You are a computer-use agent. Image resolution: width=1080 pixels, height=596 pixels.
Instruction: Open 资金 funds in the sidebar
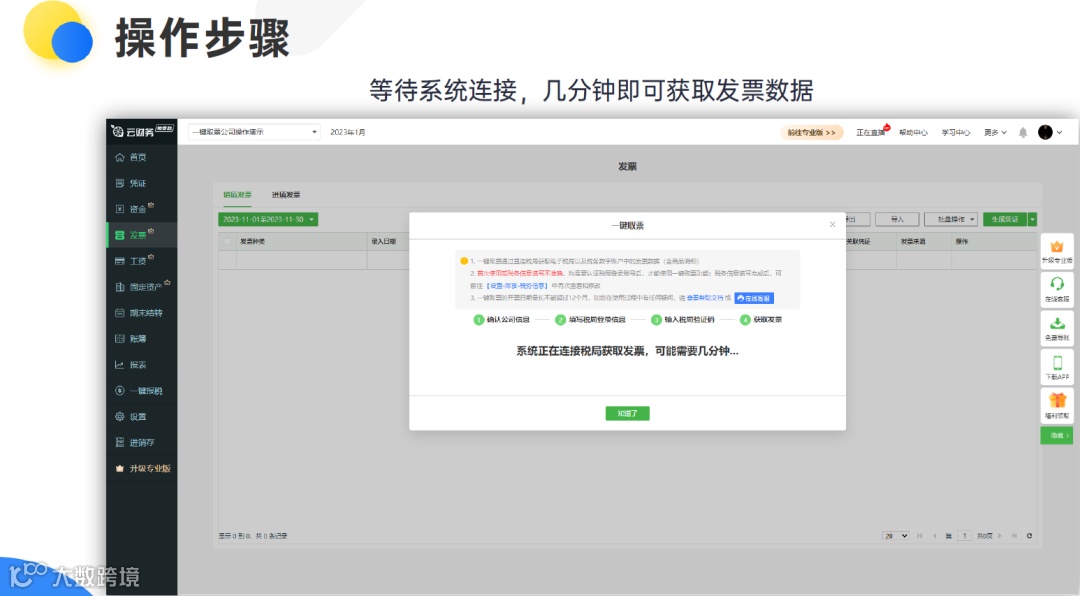click(141, 209)
